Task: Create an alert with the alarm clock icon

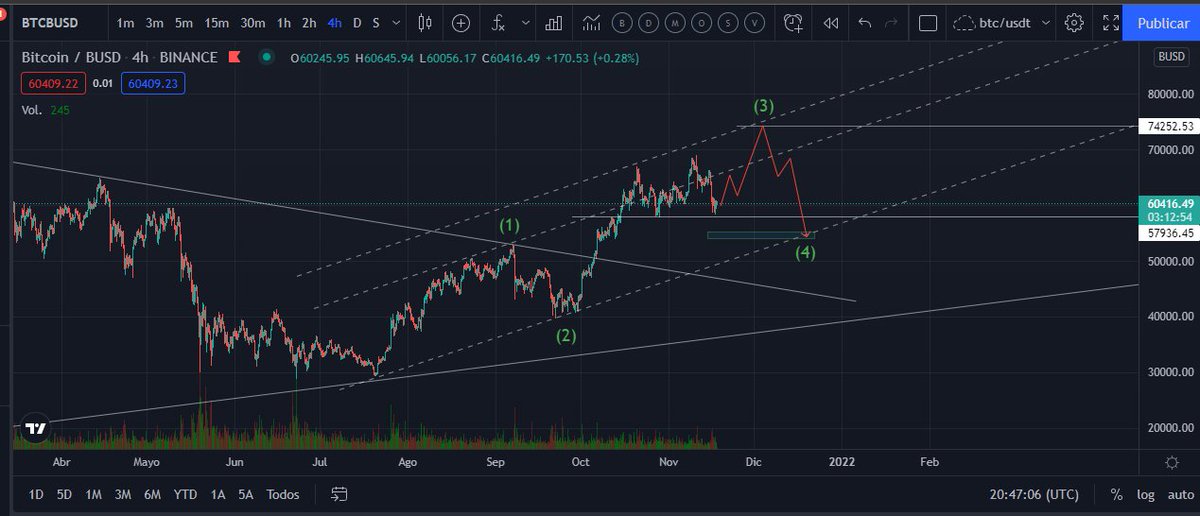Action: click(794, 22)
